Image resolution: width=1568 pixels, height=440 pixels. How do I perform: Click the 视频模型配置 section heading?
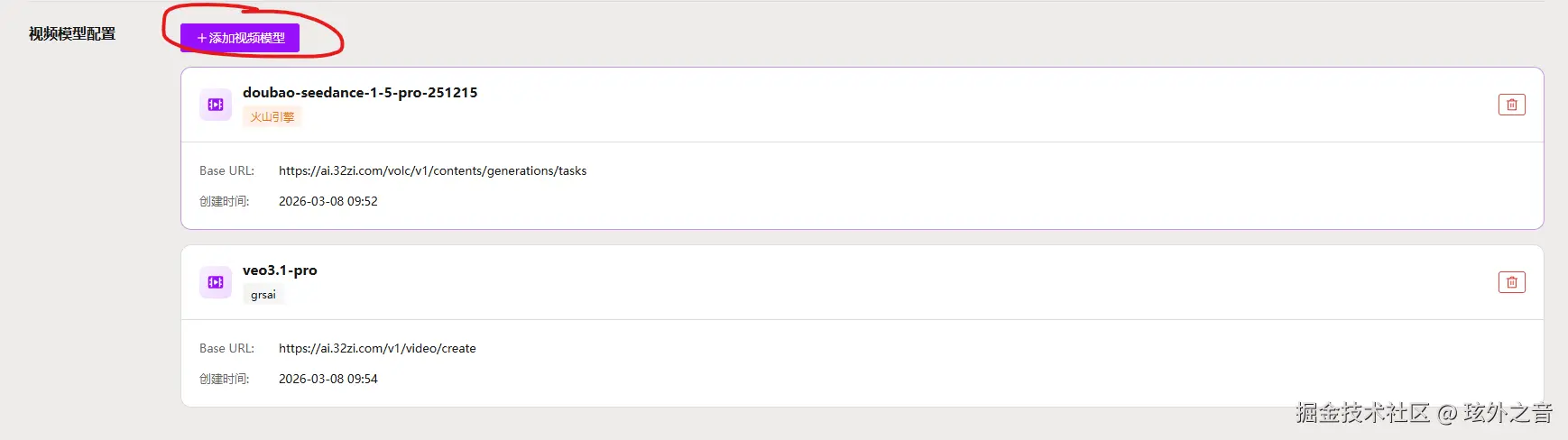point(72,34)
